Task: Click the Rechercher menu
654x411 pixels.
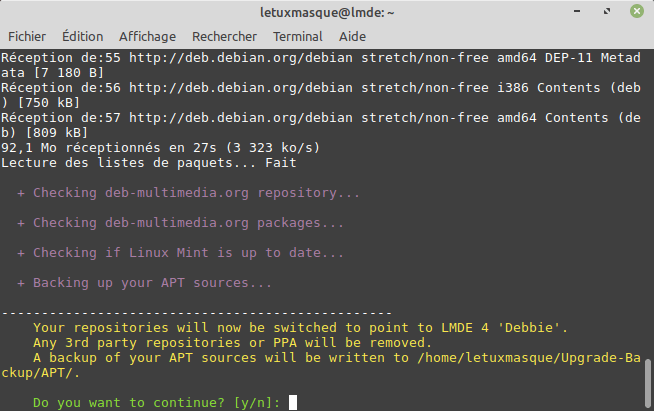Action: pyautogui.click(x=223, y=35)
